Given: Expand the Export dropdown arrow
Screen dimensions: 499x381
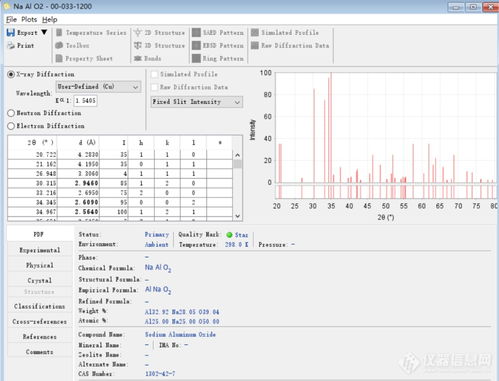Looking at the screenshot, I should 44,32.
